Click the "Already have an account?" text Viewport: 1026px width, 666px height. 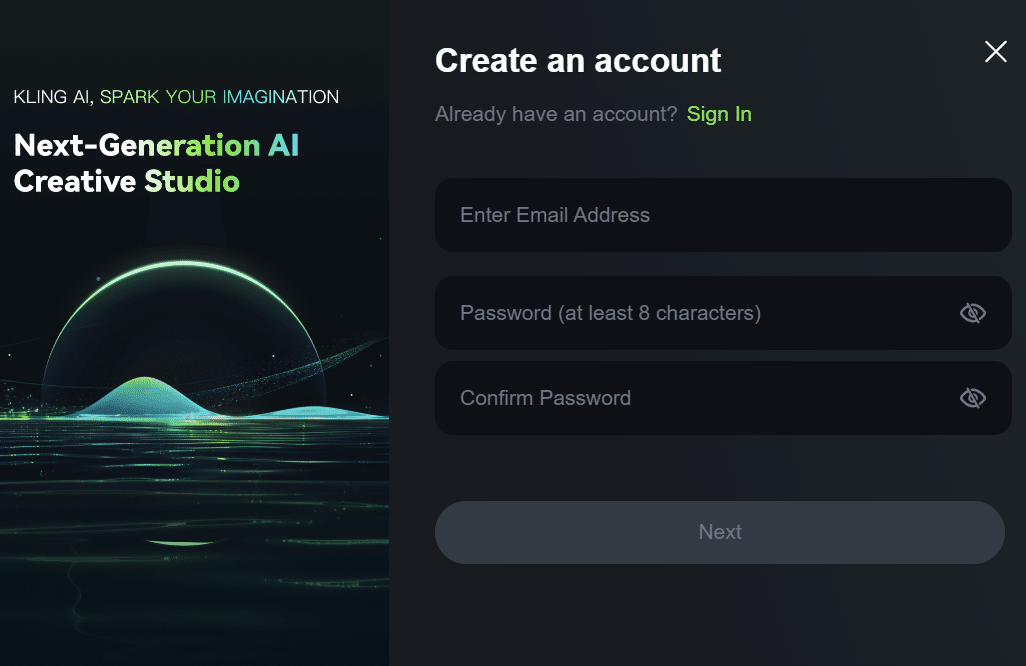coord(556,114)
